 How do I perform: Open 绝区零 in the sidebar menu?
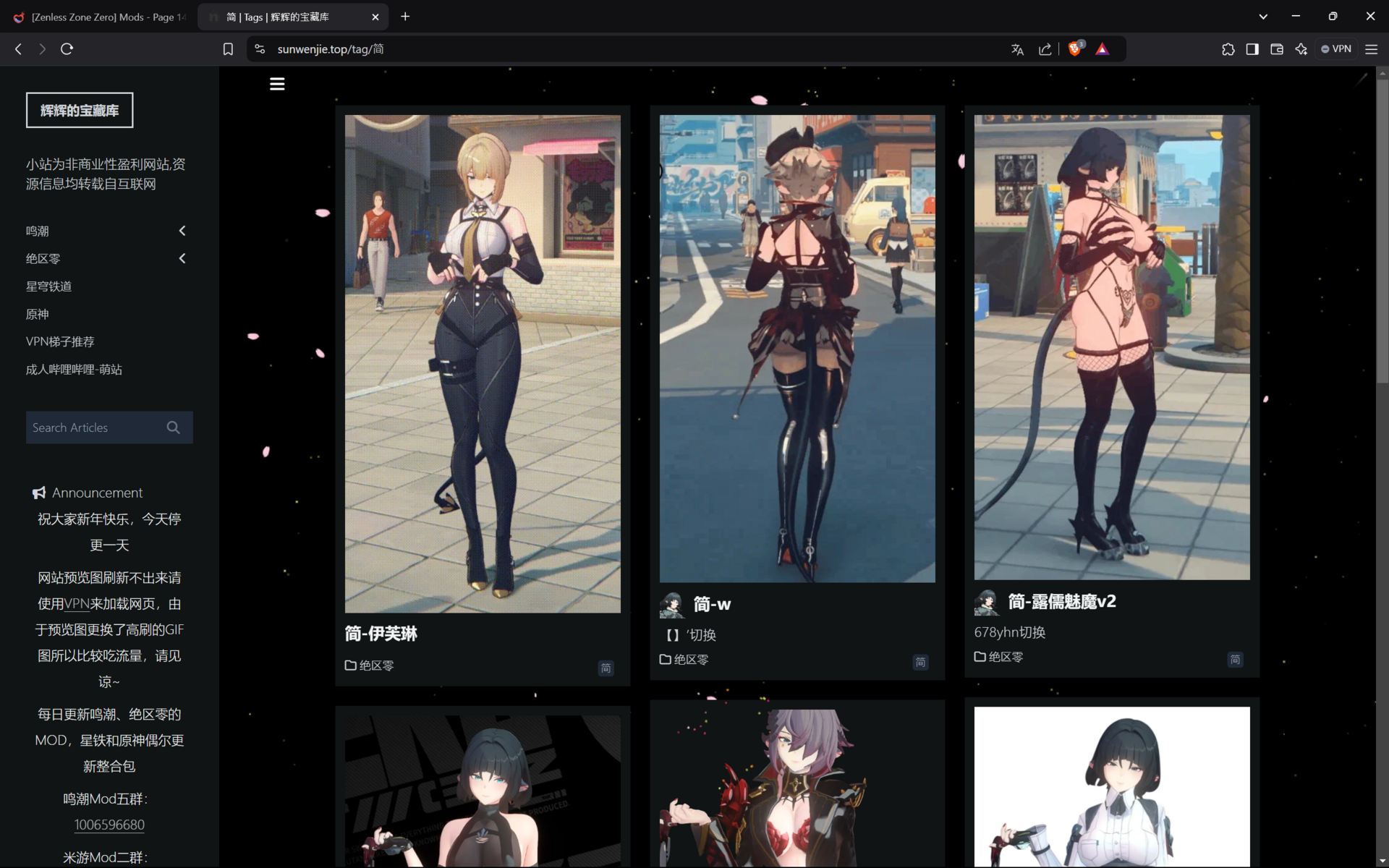pyautogui.click(x=43, y=258)
